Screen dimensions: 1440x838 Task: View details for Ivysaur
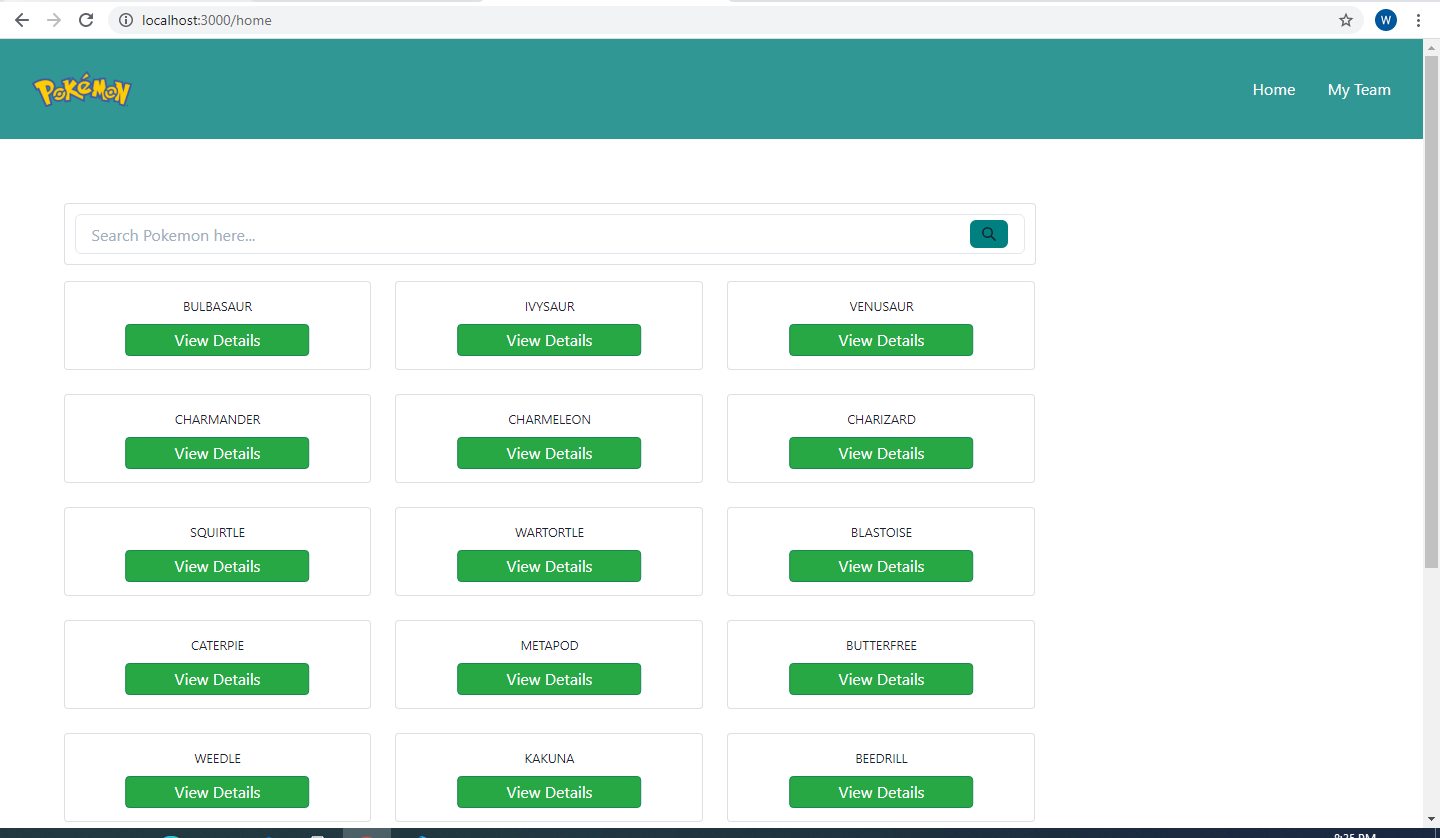(549, 340)
